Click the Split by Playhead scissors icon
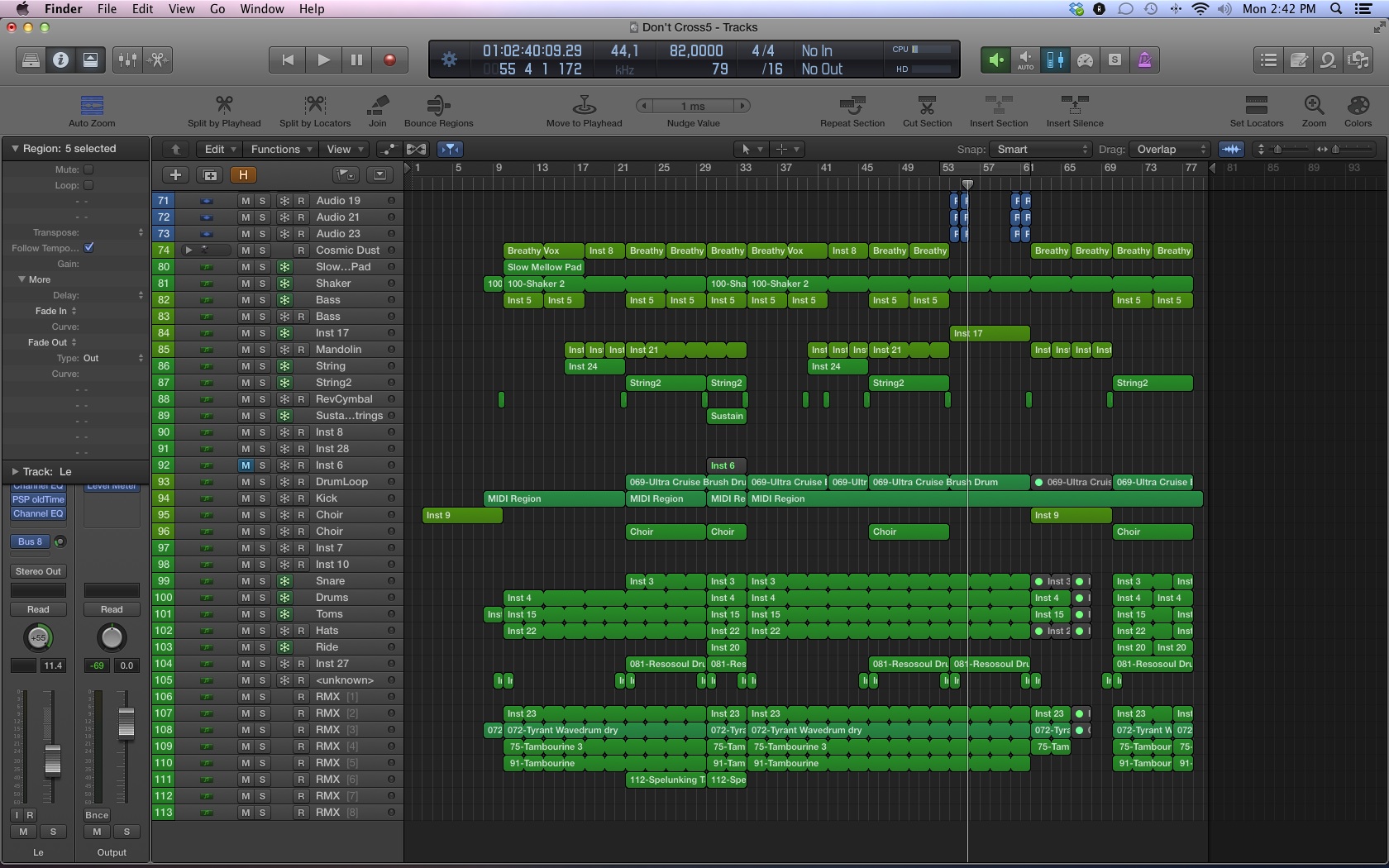 (223, 105)
